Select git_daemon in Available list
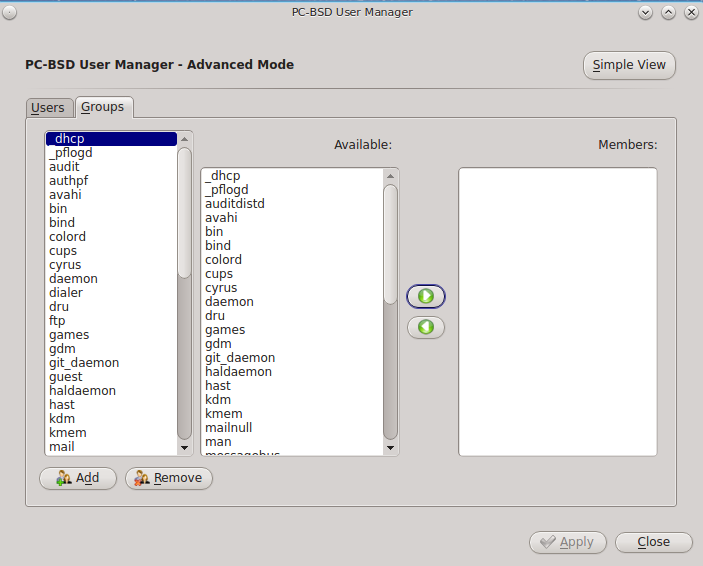703x566 pixels. 292,358
